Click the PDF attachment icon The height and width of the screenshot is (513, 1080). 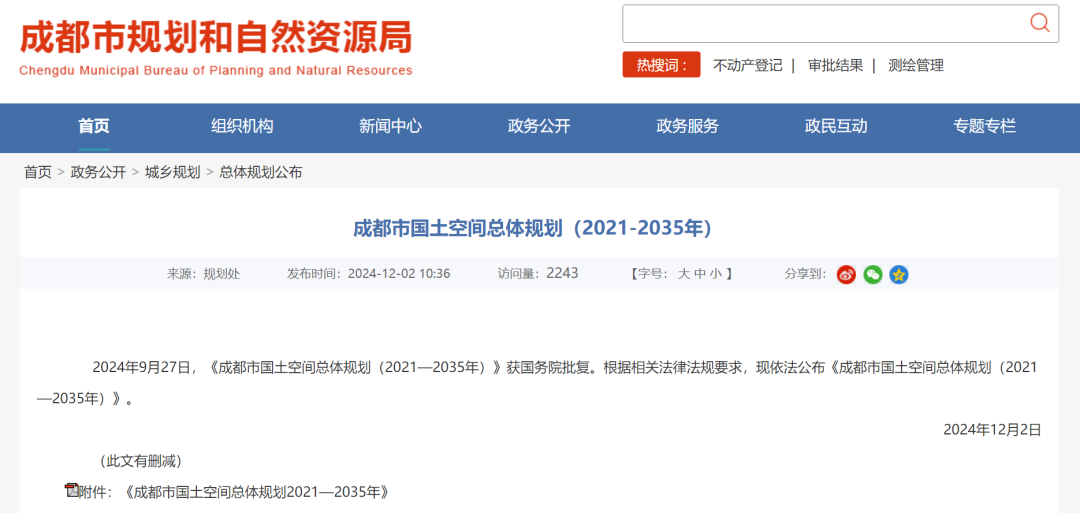click(72, 490)
